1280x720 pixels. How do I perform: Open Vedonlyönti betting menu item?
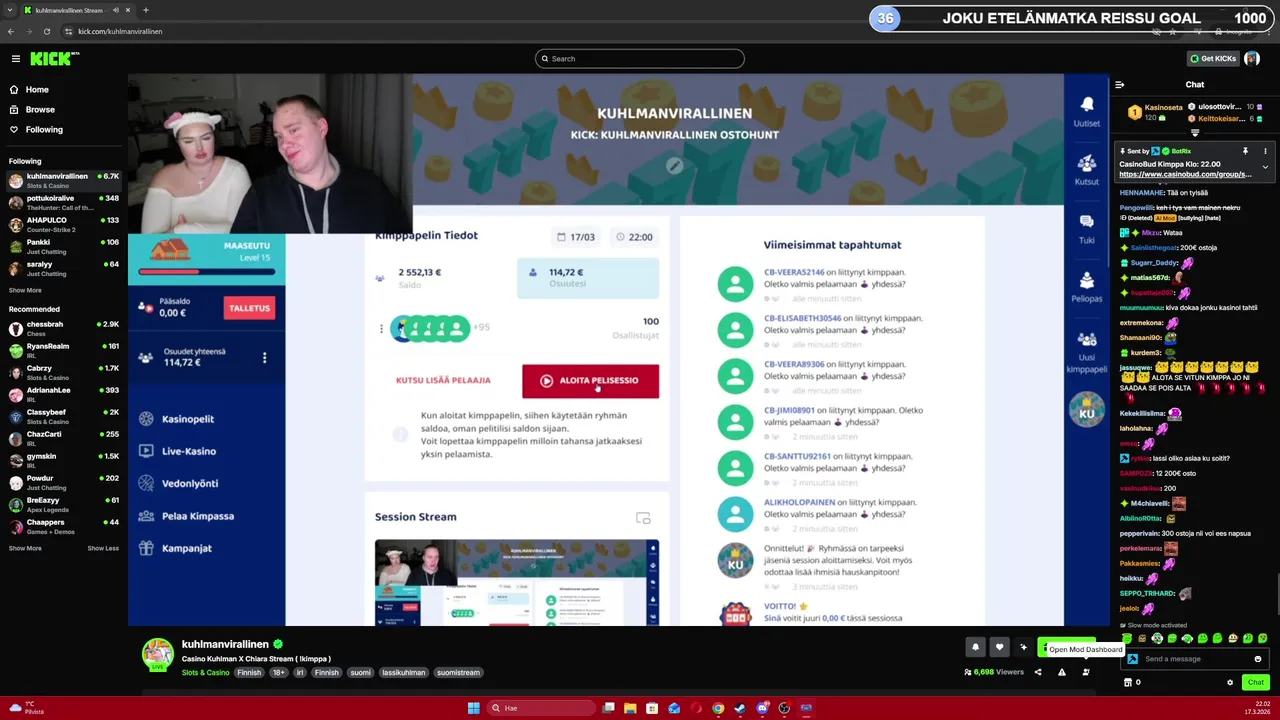[179, 483]
